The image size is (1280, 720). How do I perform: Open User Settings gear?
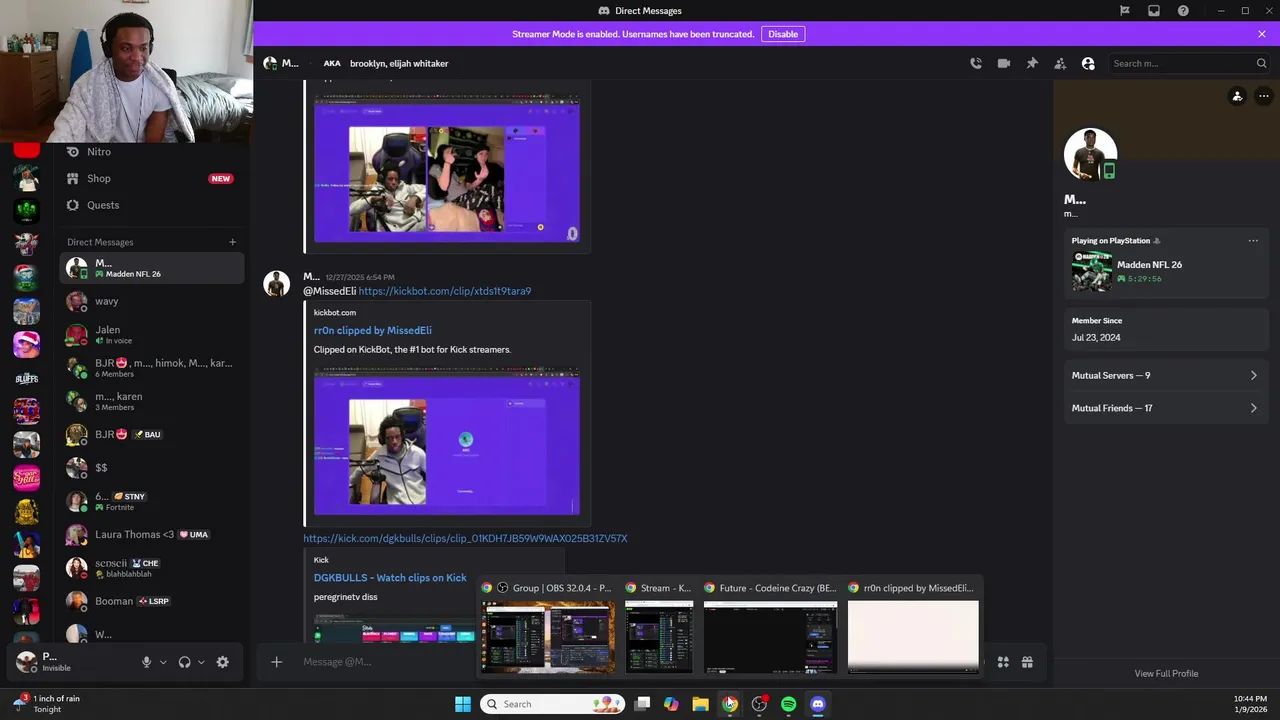(222, 662)
